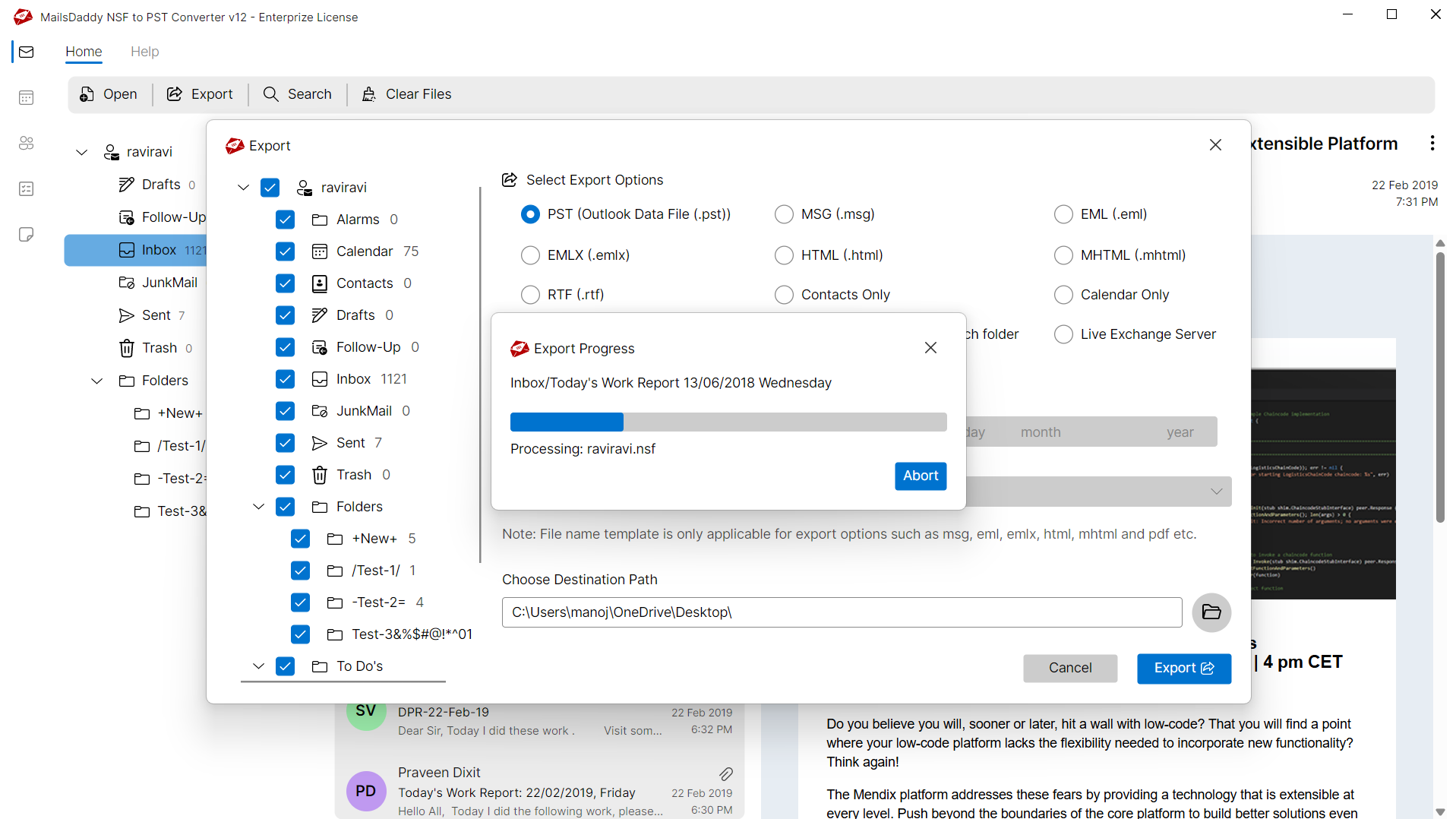Click the Export toolbar button

200,94
